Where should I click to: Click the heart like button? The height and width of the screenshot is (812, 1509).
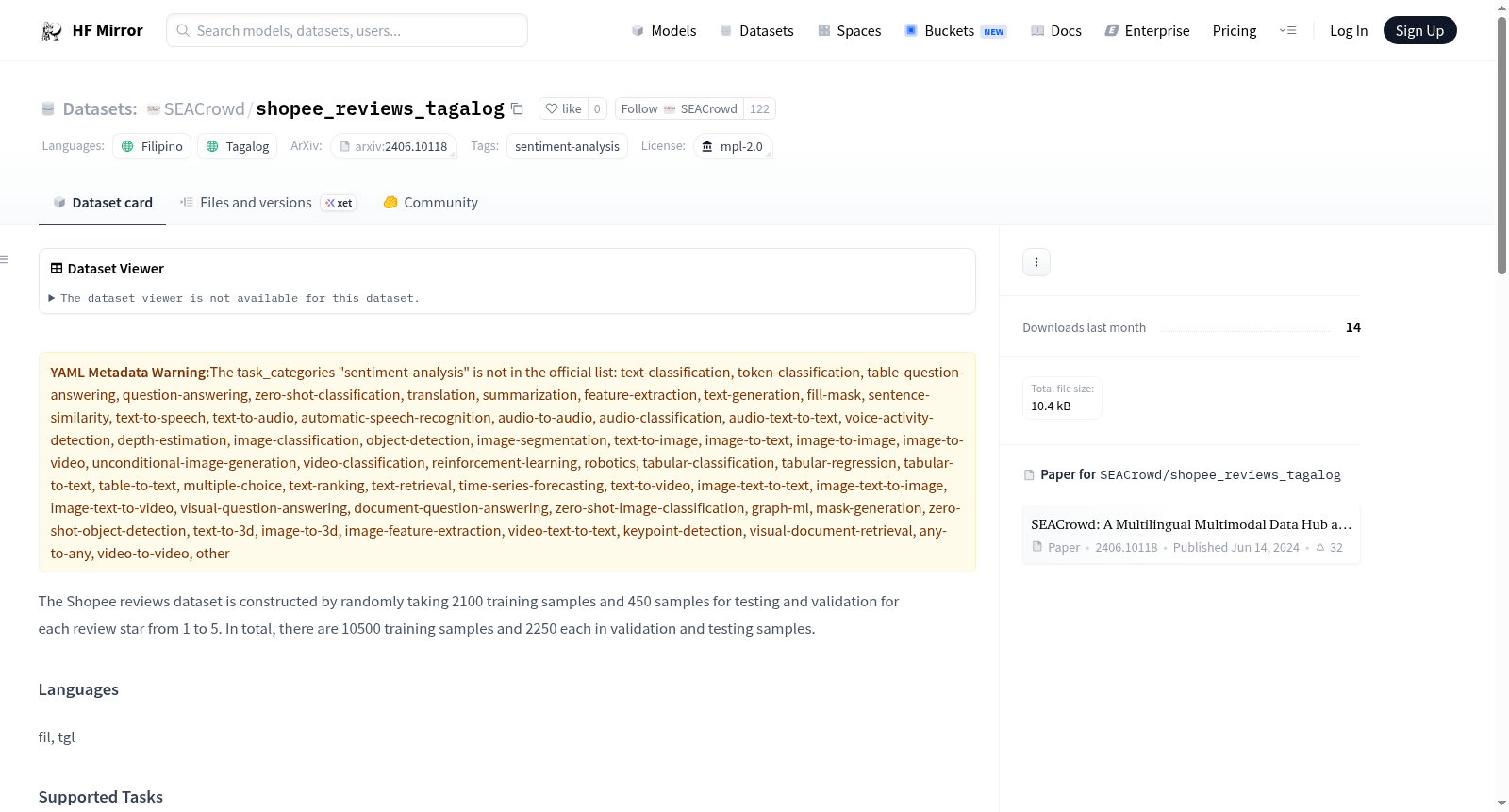563,108
